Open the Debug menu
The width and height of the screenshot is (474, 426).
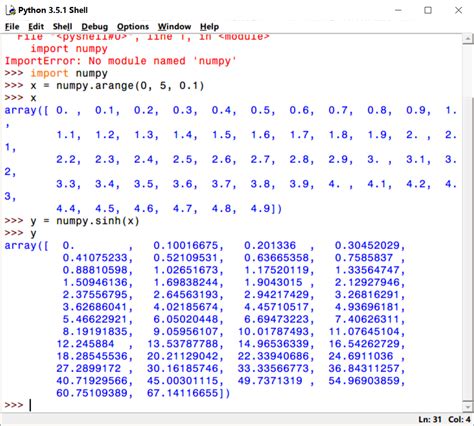pos(95,27)
